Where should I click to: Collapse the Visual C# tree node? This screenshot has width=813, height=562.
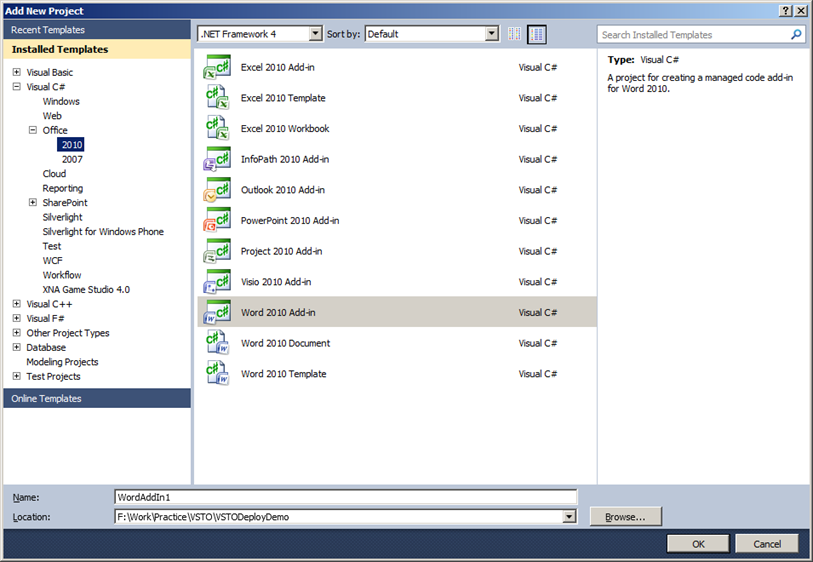[17, 87]
